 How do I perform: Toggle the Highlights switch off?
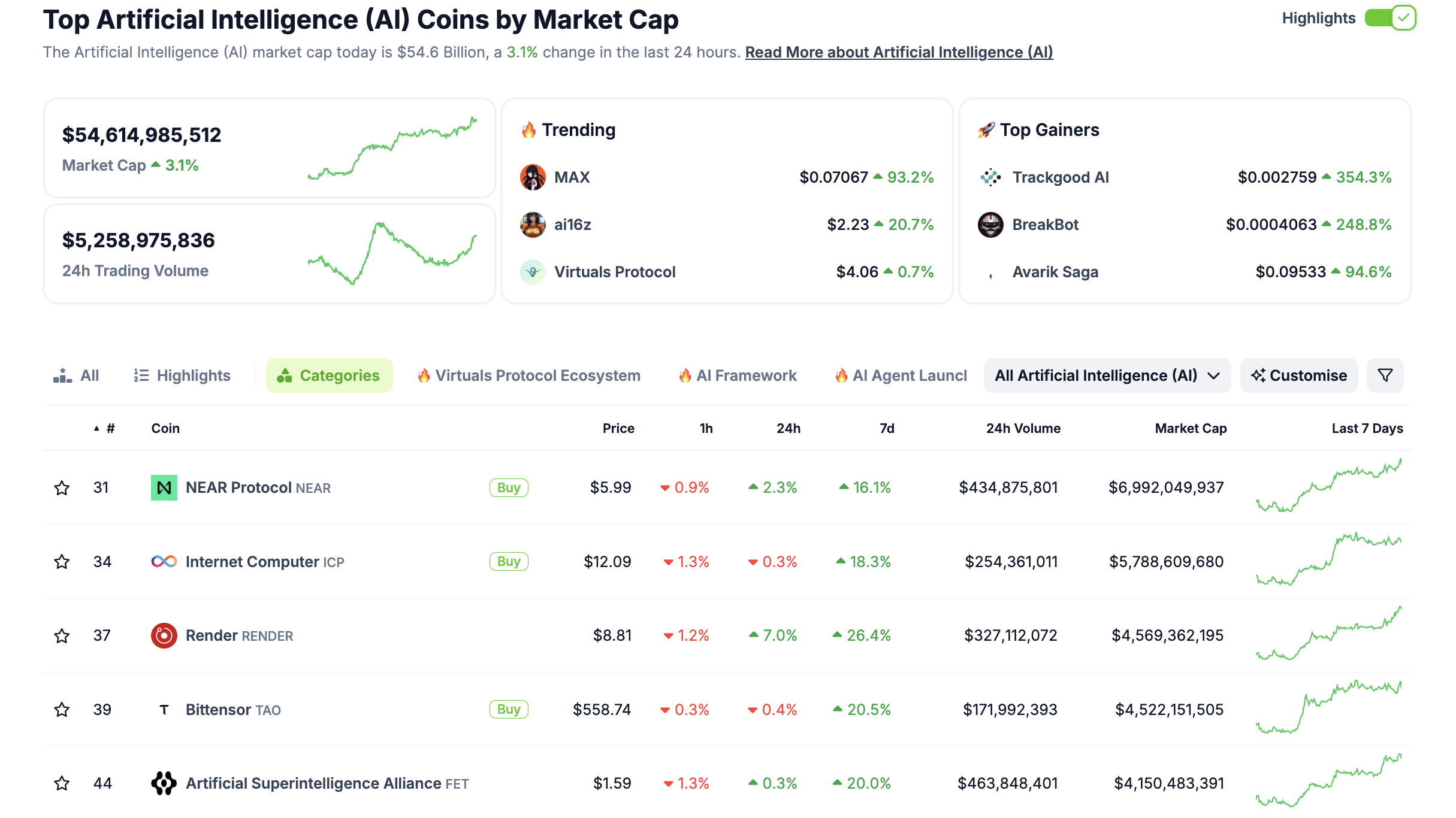point(1390,18)
